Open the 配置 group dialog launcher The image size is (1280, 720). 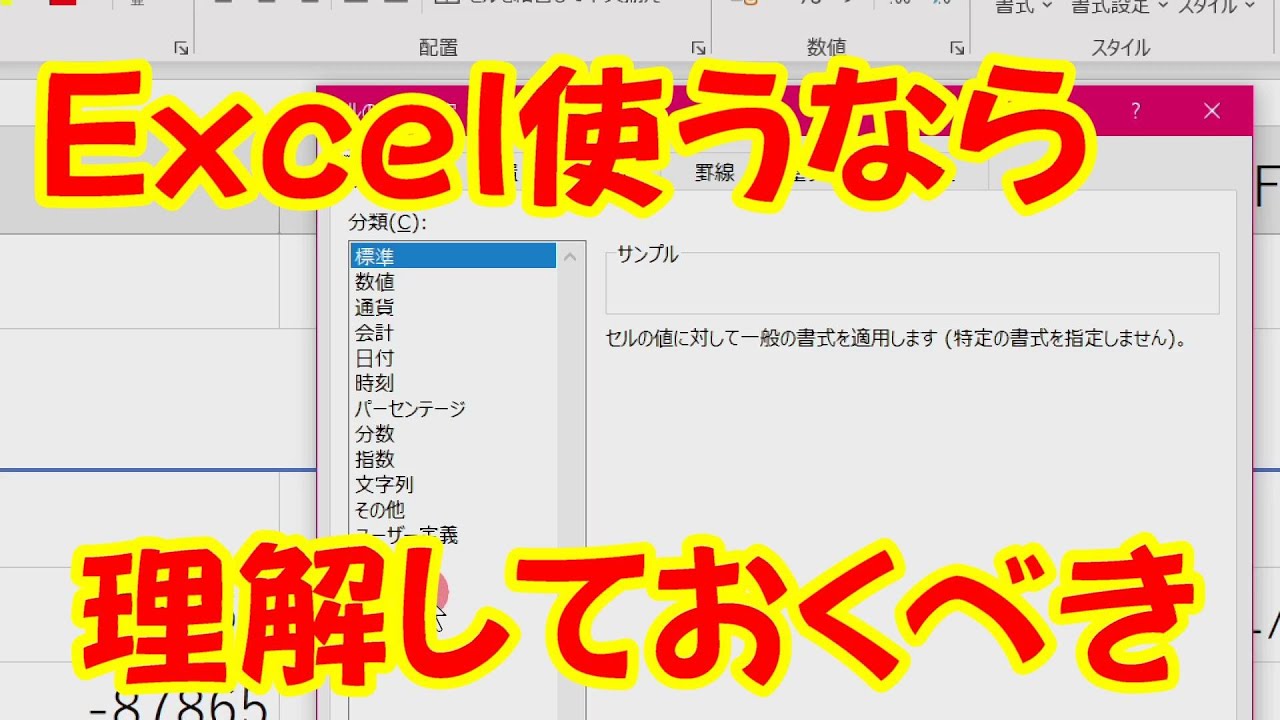click(698, 48)
